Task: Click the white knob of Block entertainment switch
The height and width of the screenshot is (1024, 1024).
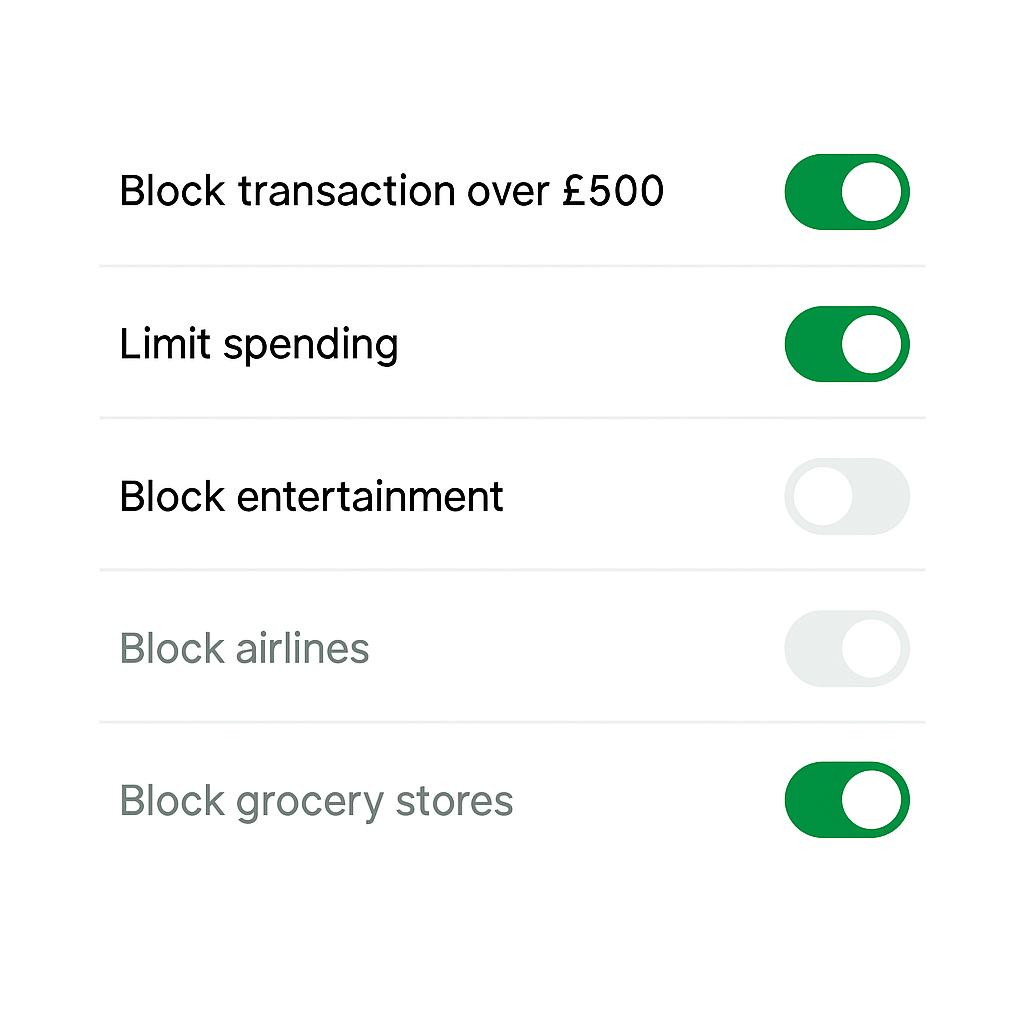Action: (x=823, y=496)
